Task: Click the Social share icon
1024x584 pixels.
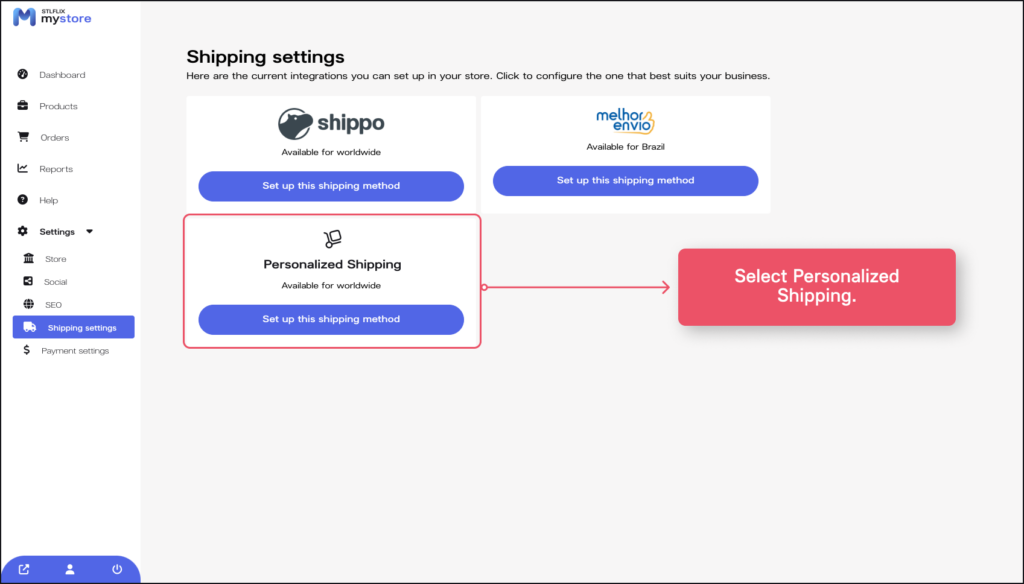Action: pyautogui.click(x=28, y=282)
